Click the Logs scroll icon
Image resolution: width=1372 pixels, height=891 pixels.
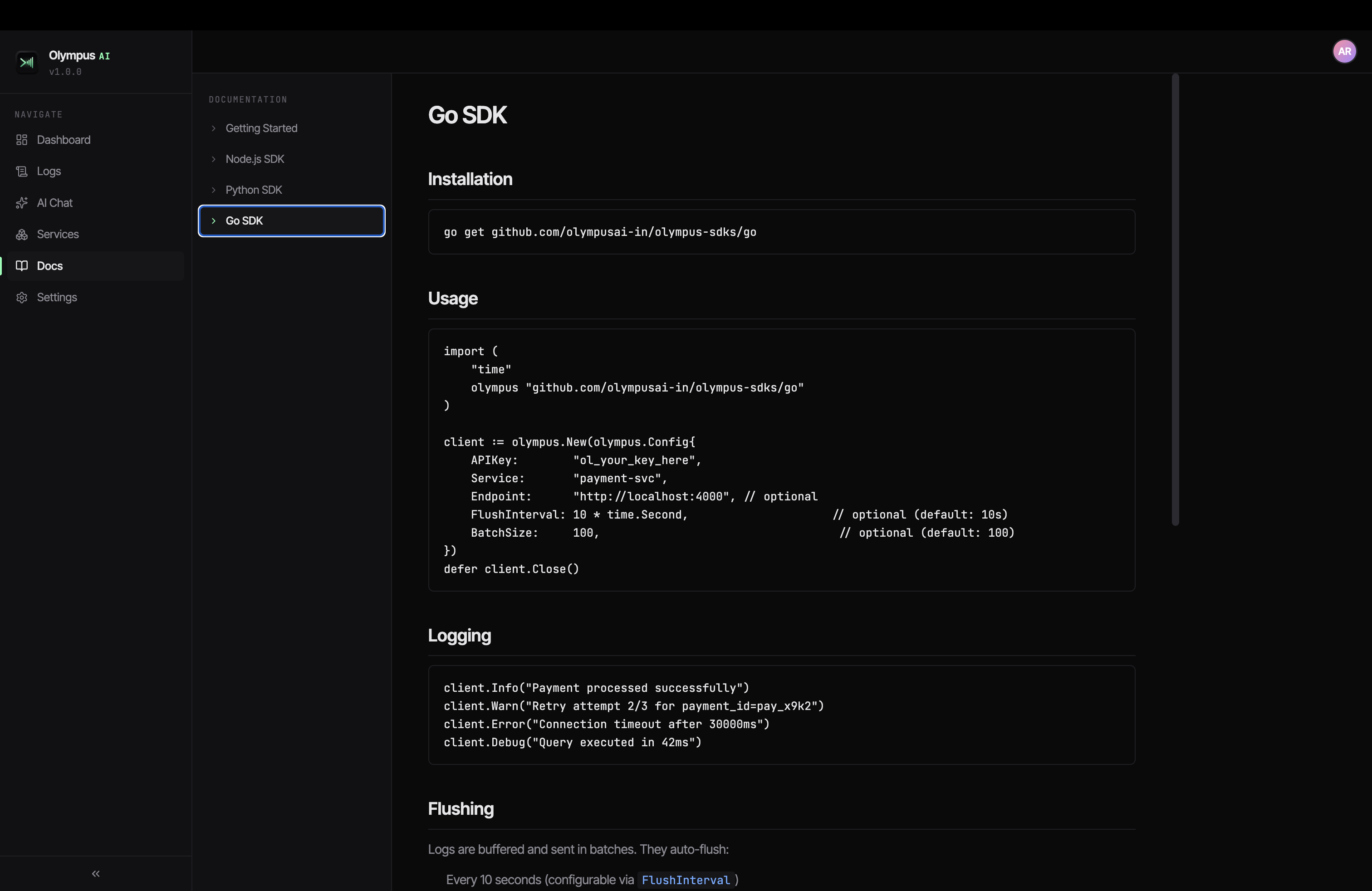[x=22, y=171]
